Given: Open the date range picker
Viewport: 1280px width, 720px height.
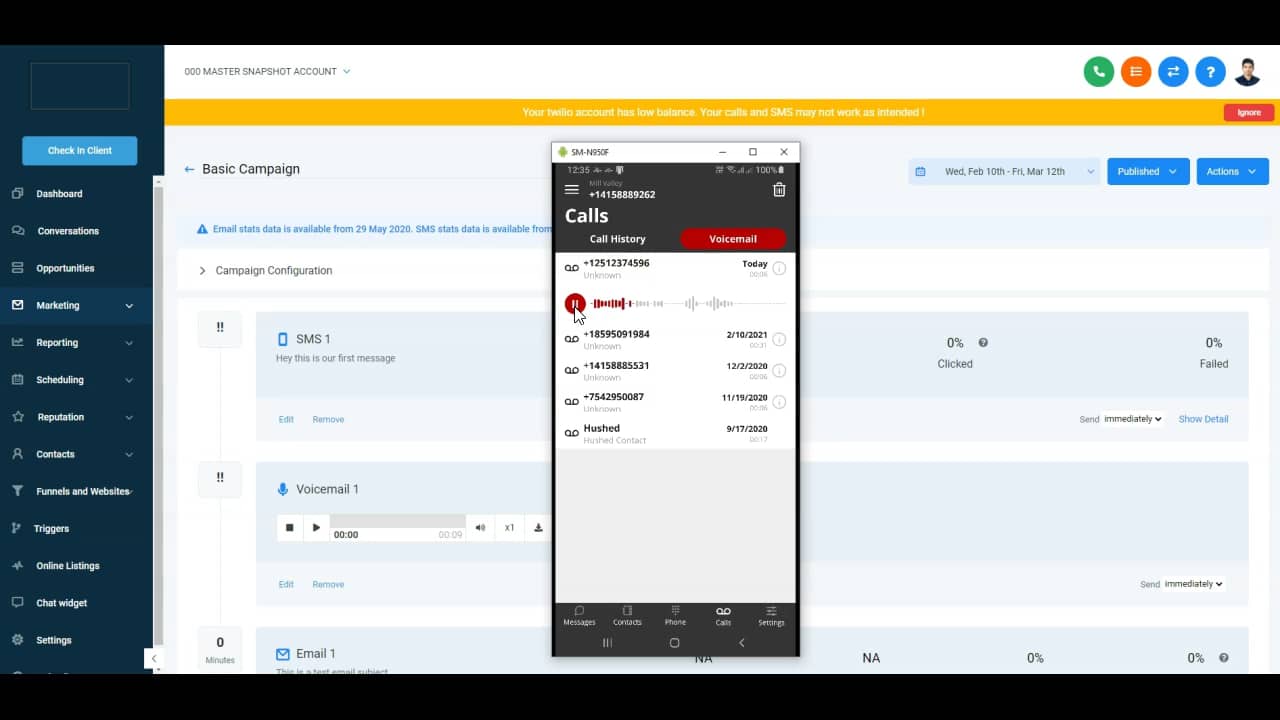Looking at the screenshot, I should 1004,171.
